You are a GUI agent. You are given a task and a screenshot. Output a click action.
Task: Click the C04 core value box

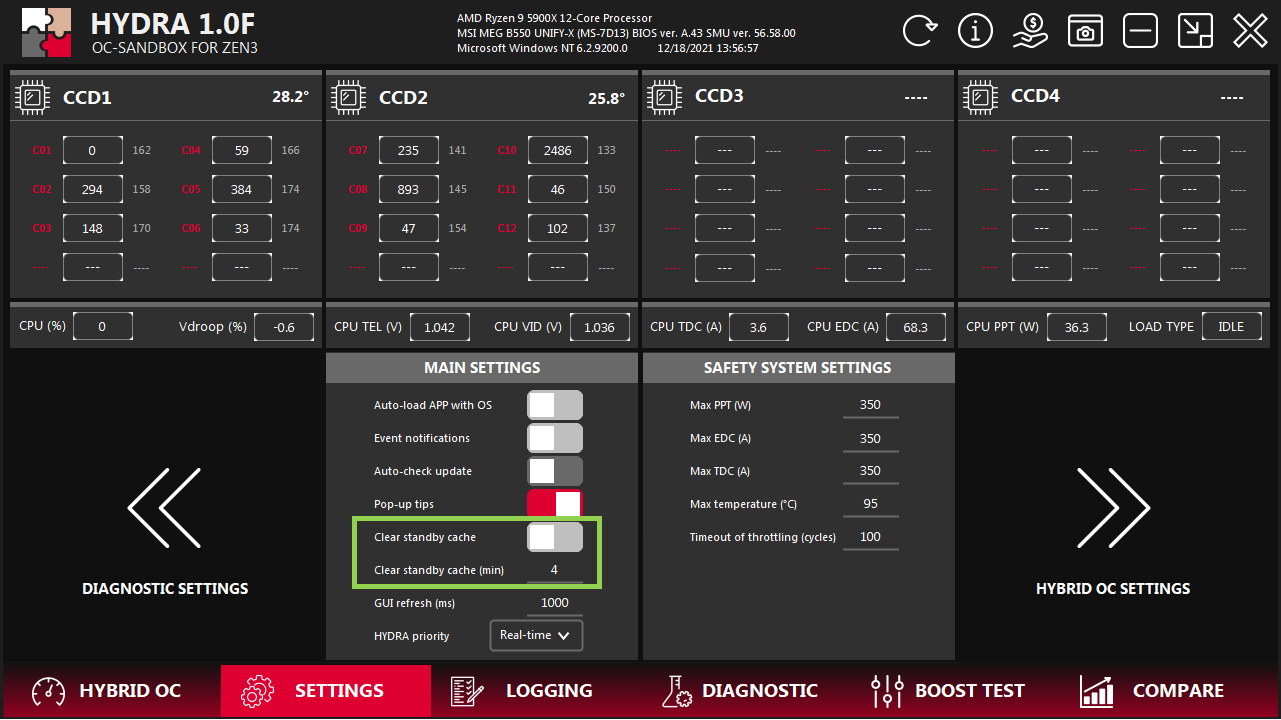pos(241,151)
